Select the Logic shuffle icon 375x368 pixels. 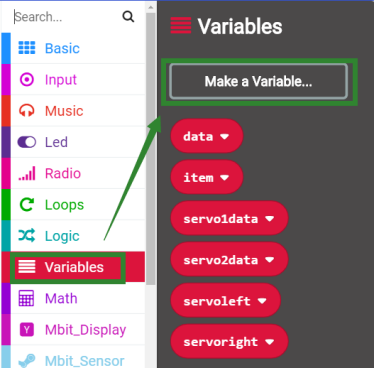click(x=27, y=236)
